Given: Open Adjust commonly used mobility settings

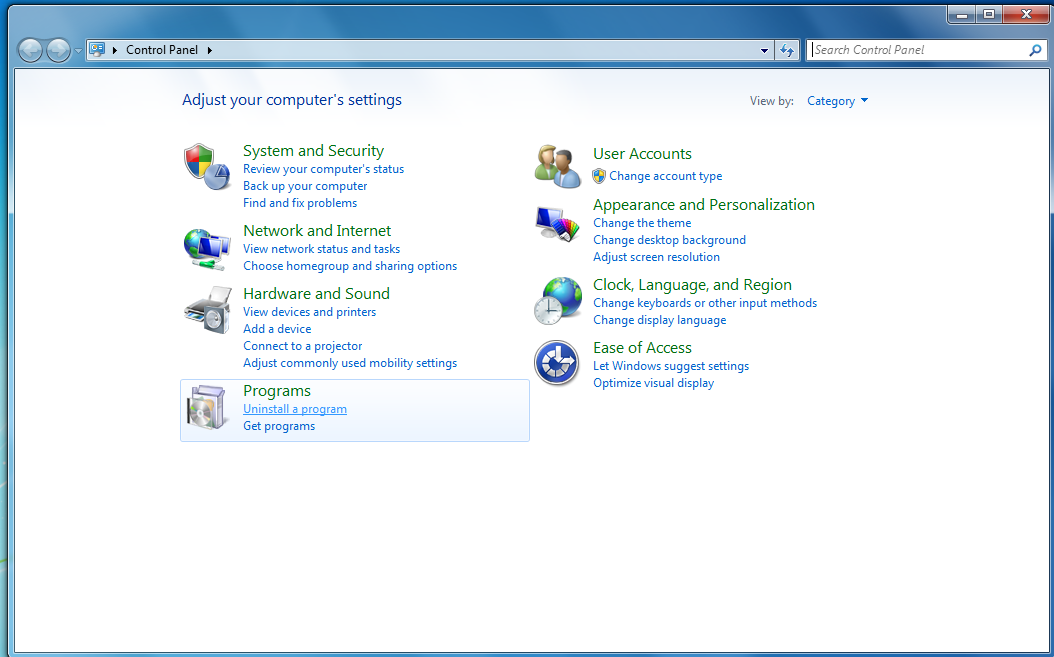Looking at the screenshot, I should (x=350, y=363).
